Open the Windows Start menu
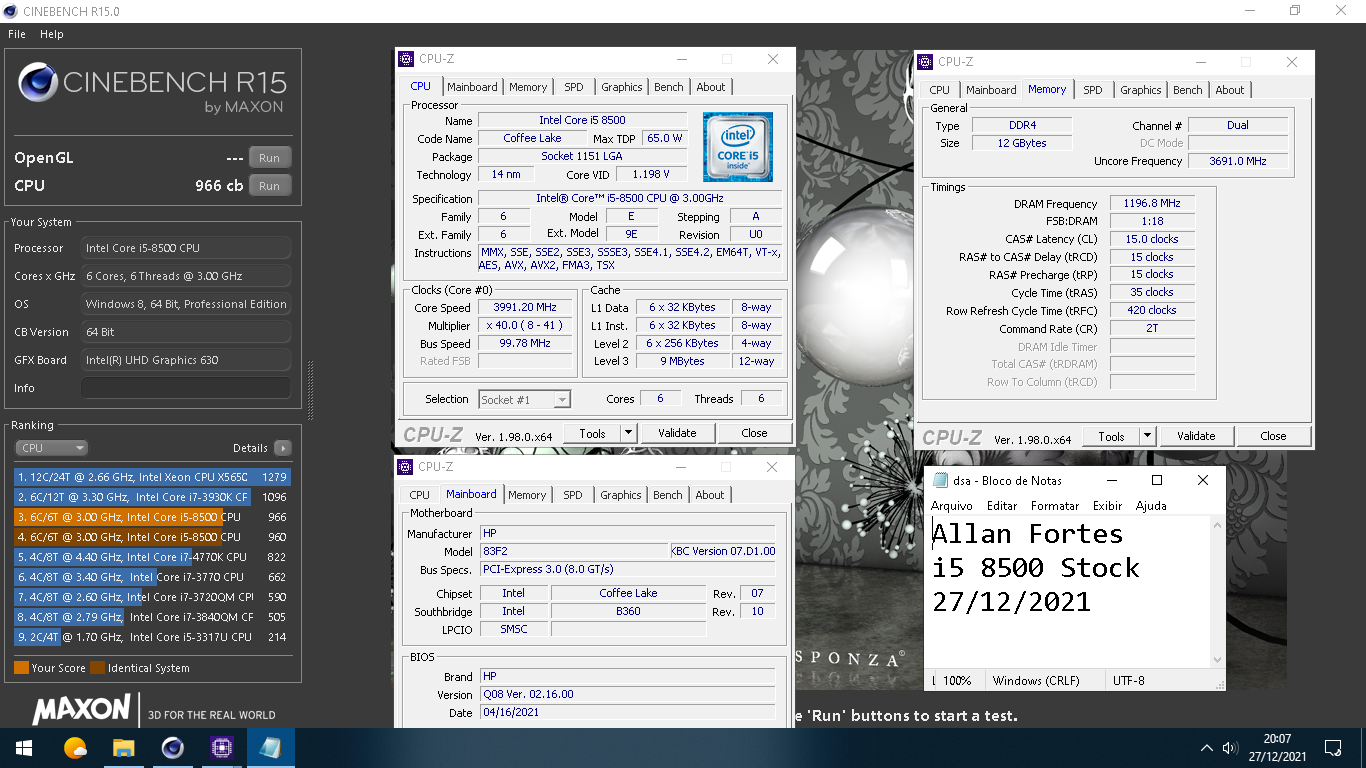1366x768 pixels. coord(23,748)
